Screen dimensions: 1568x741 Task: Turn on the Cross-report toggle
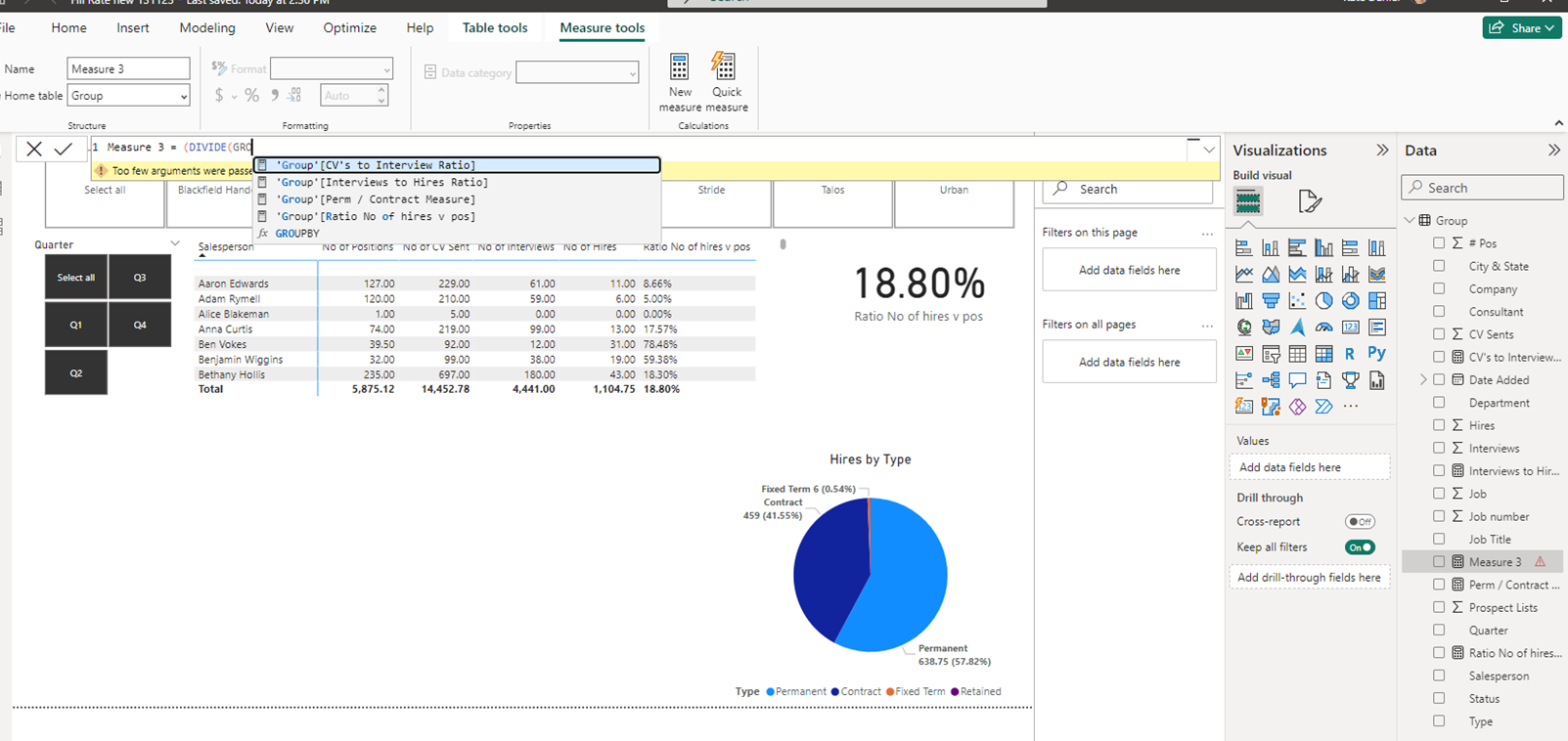(x=1359, y=522)
